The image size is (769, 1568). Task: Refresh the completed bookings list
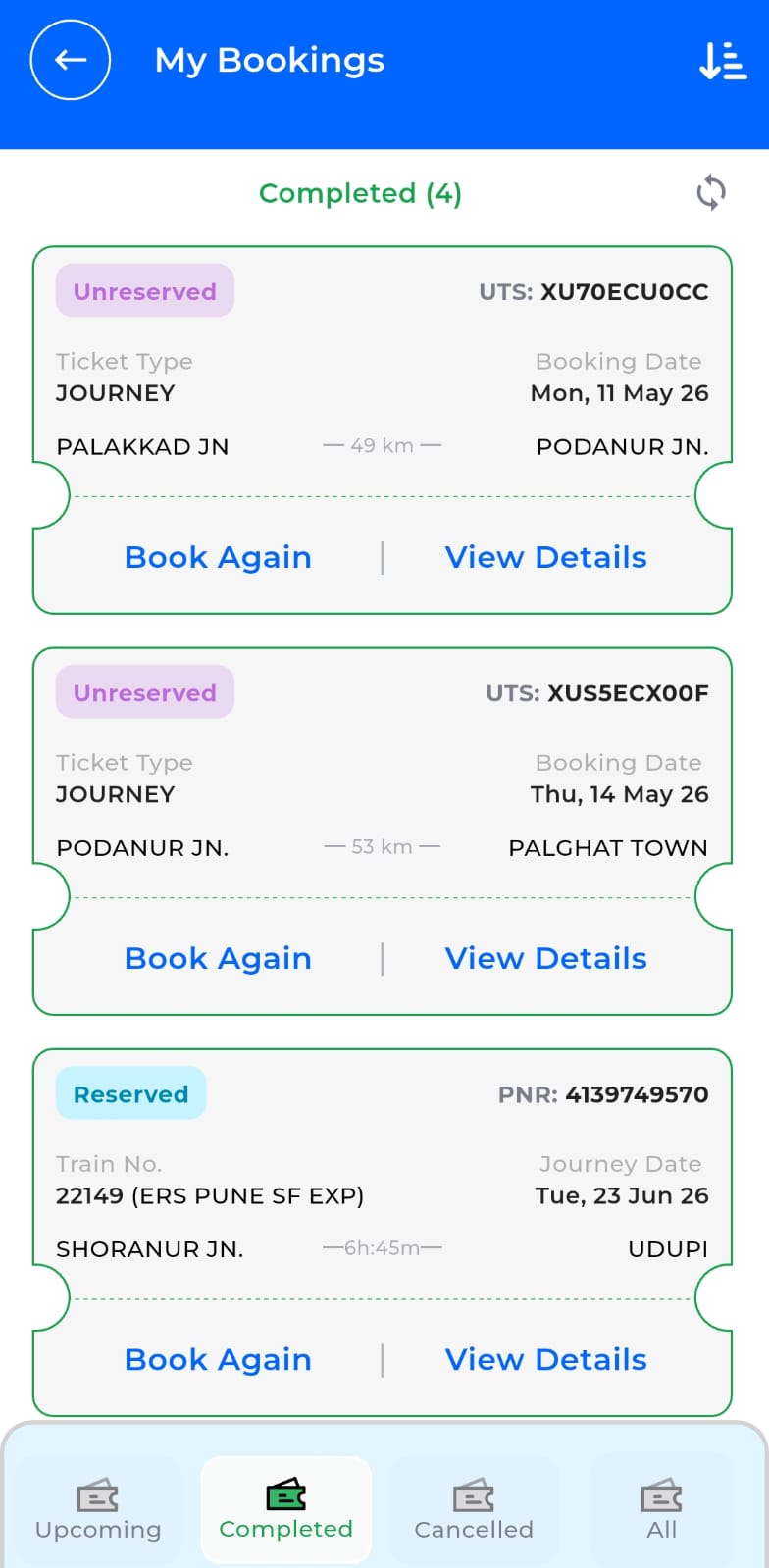(x=711, y=192)
